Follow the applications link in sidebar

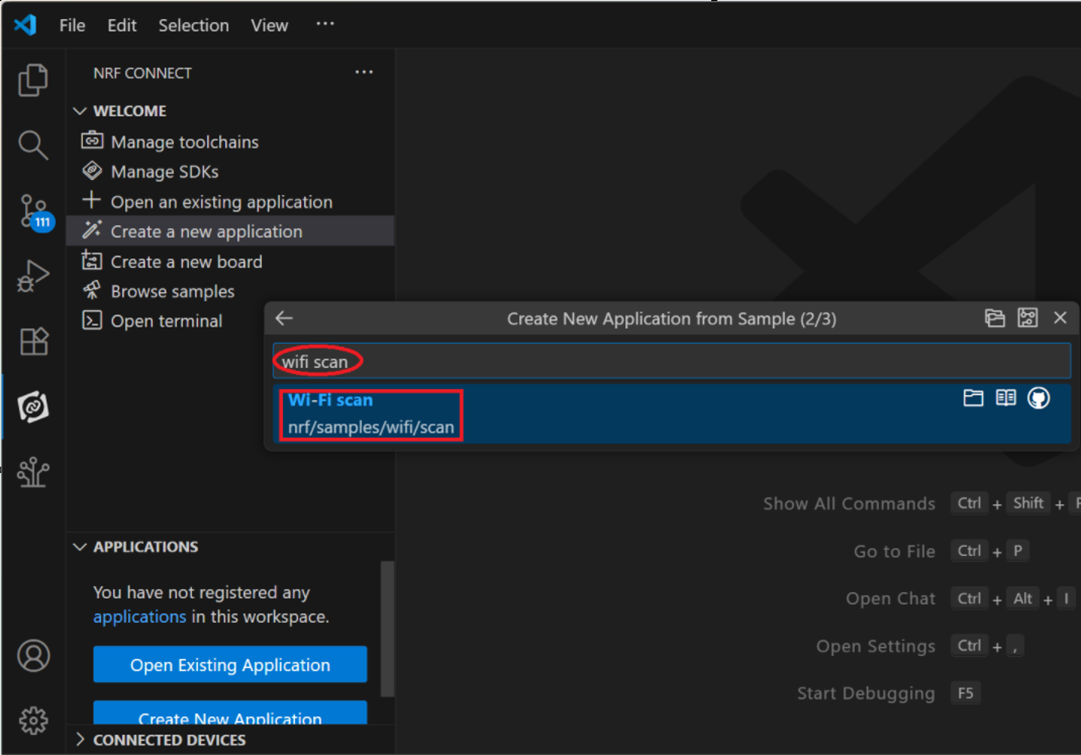point(139,617)
